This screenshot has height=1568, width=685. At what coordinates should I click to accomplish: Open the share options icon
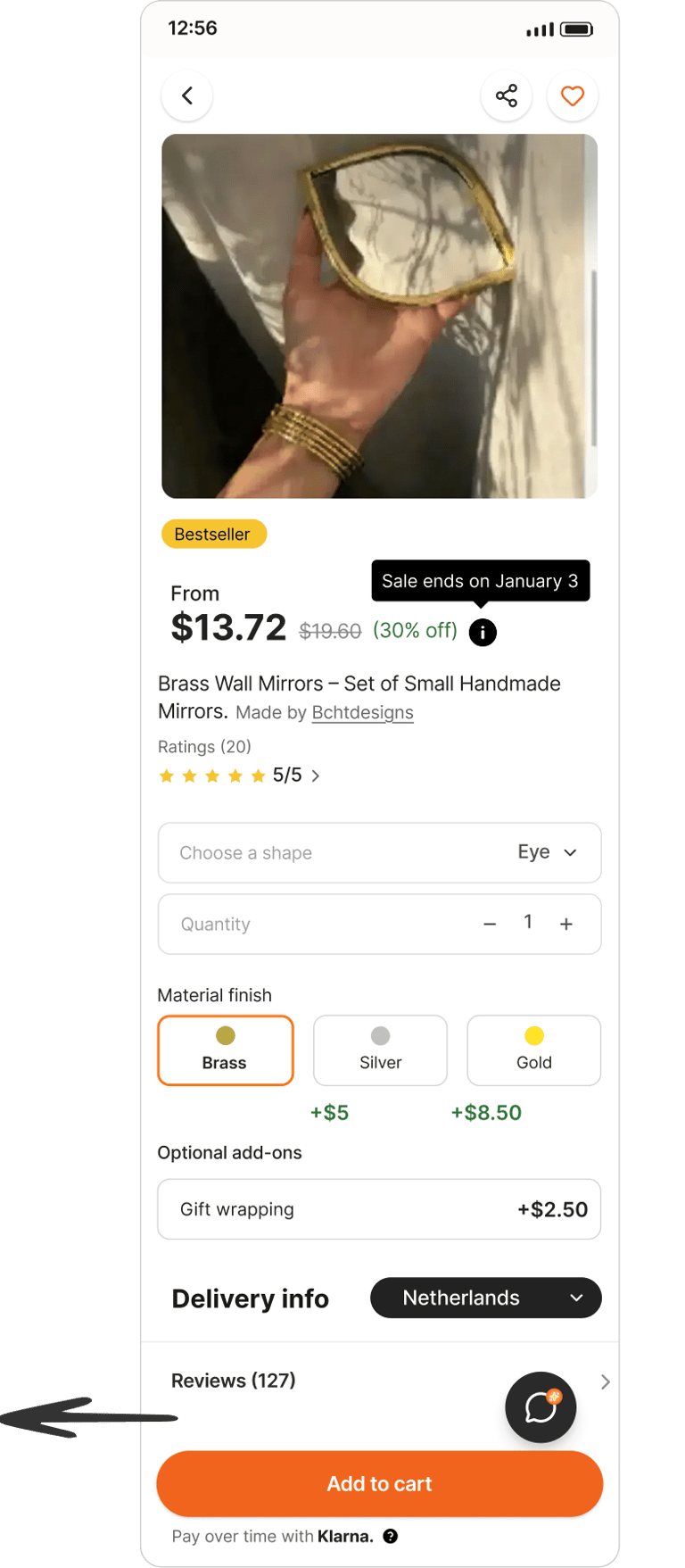506,95
